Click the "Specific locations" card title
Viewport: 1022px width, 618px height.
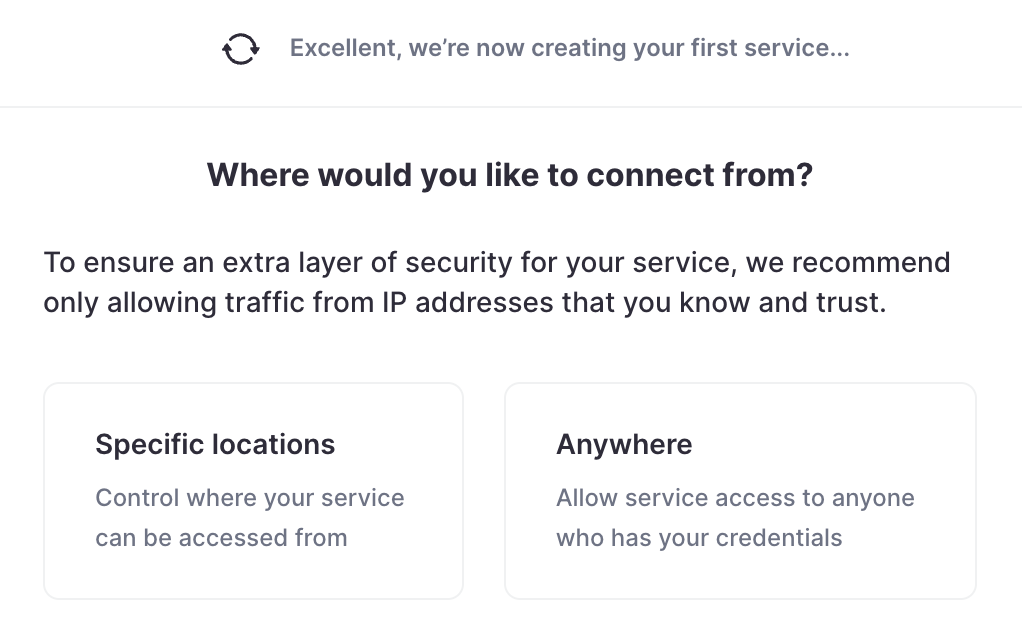[214, 444]
